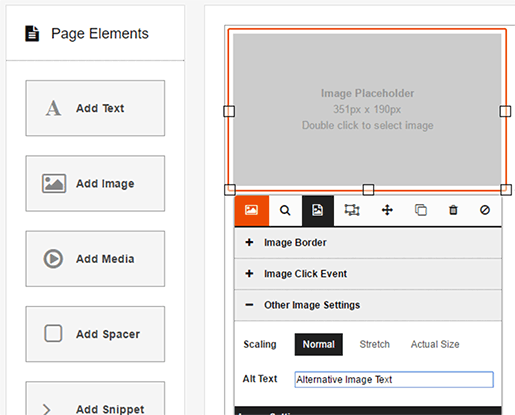Delete the image with the trash icon

coord(453,210)
